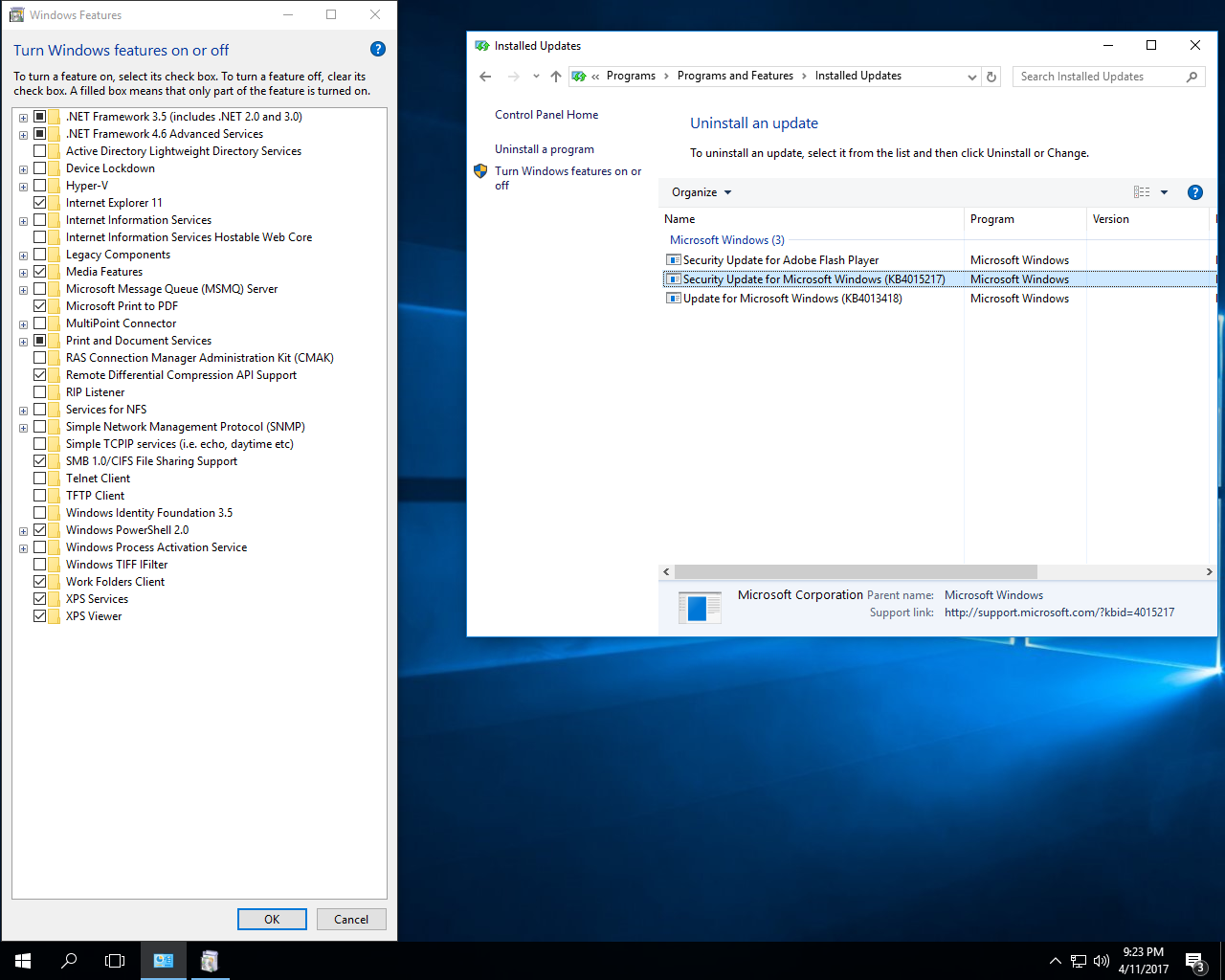The width and height of the screenshot is (1225, 980).
Task: Expand Media Features node
Action: tap(23, 273)
